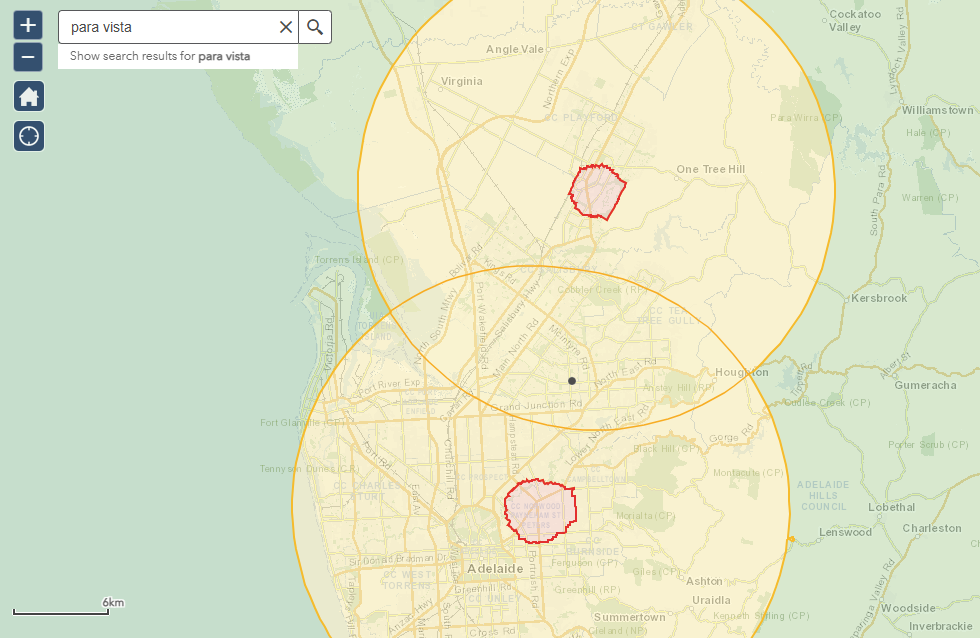Click the orange point near Lenswood
This screenshot has height=638, width=980.
791,540
